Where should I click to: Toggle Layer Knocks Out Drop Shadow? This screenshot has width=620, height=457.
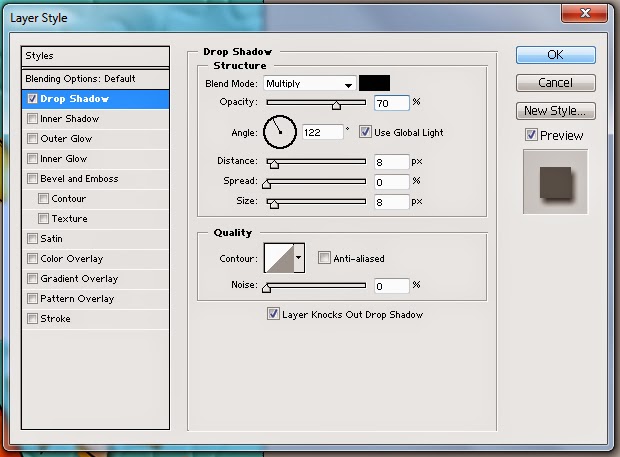273,314
